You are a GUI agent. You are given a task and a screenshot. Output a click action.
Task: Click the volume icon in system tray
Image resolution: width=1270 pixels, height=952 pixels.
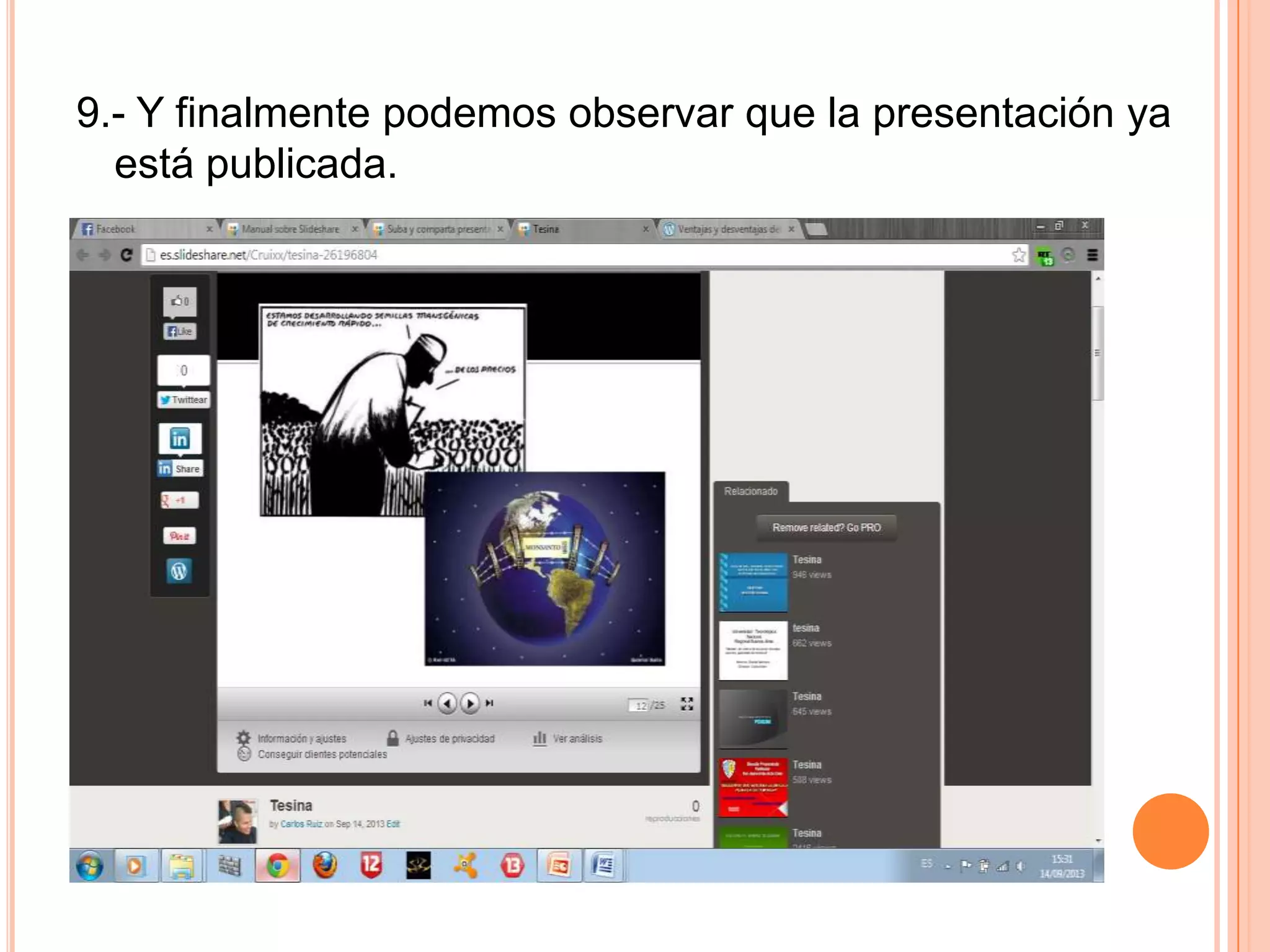[1020, 866]
